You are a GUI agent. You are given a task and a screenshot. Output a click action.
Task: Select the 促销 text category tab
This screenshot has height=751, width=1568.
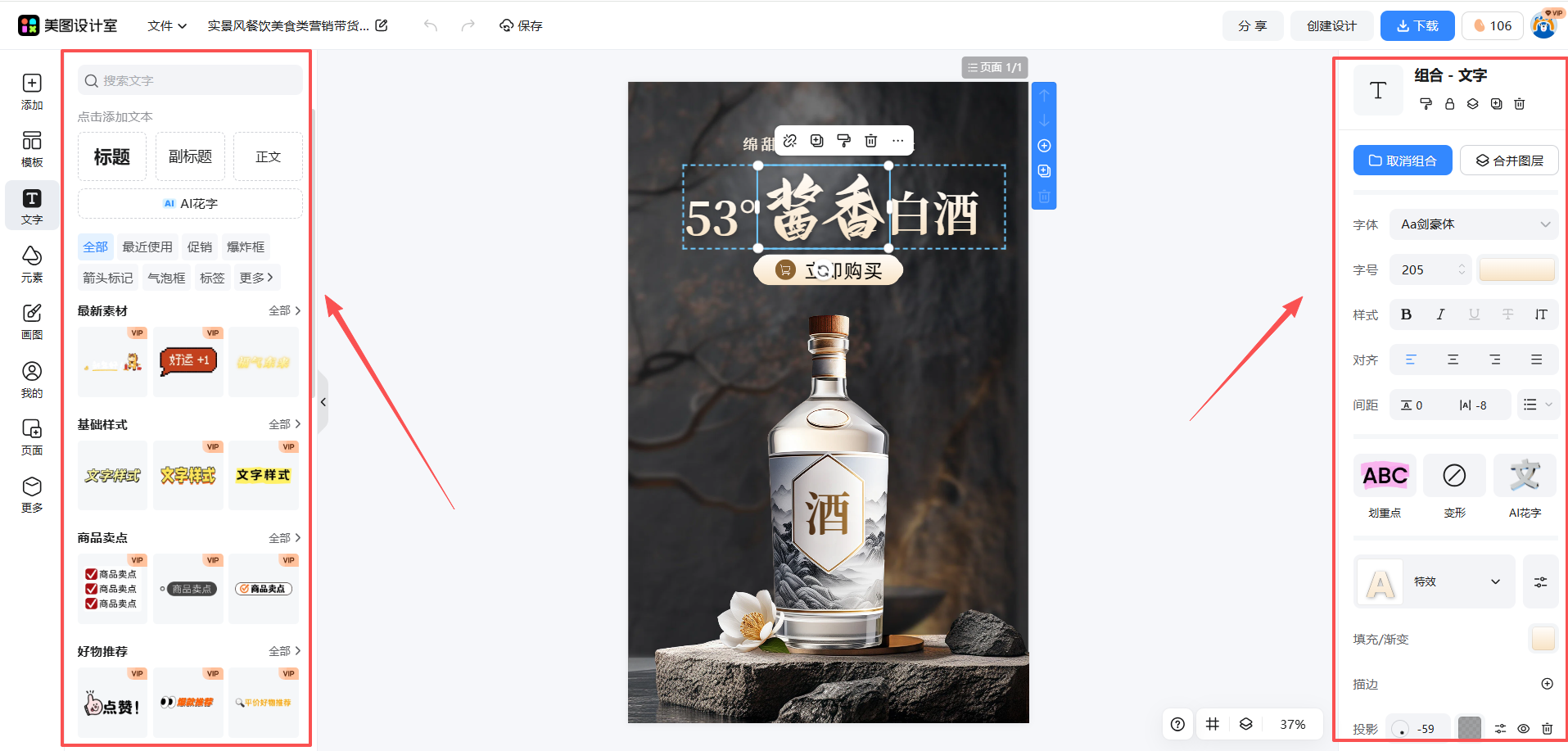(199, 247)
